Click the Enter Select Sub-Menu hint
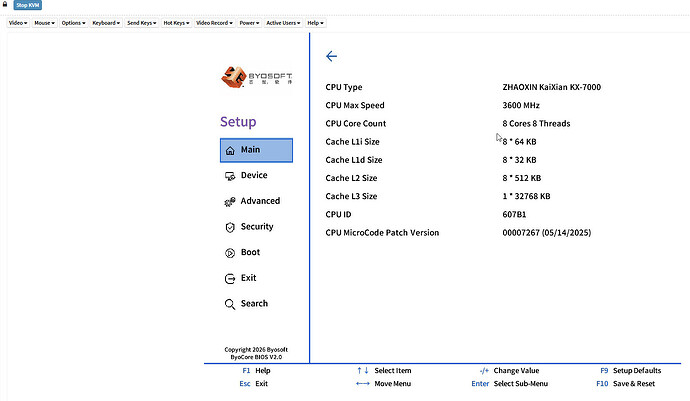Screen dimensions: 690x401 (x=510, y=383)
